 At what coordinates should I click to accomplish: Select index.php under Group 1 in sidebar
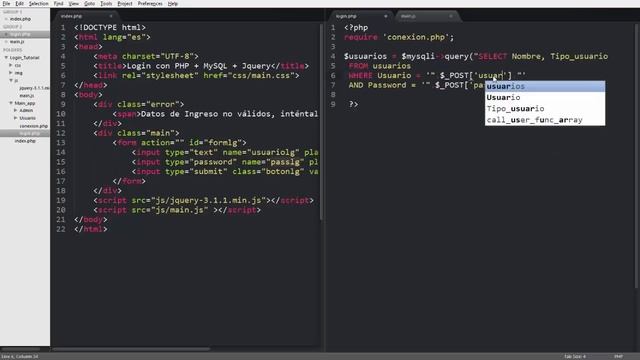(x=20, y=19)
